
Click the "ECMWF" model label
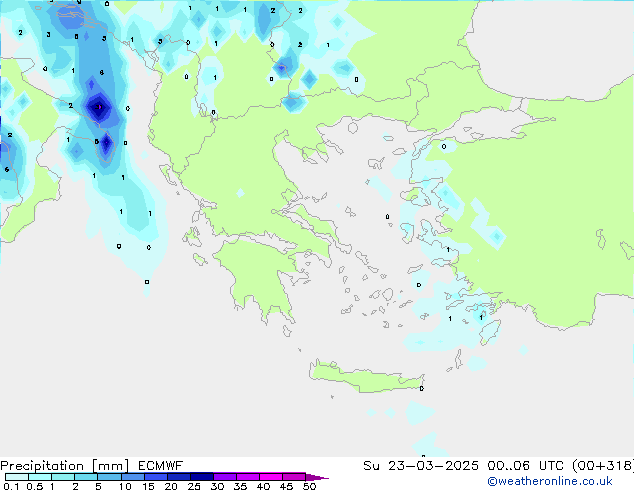(x=160, y=466)
